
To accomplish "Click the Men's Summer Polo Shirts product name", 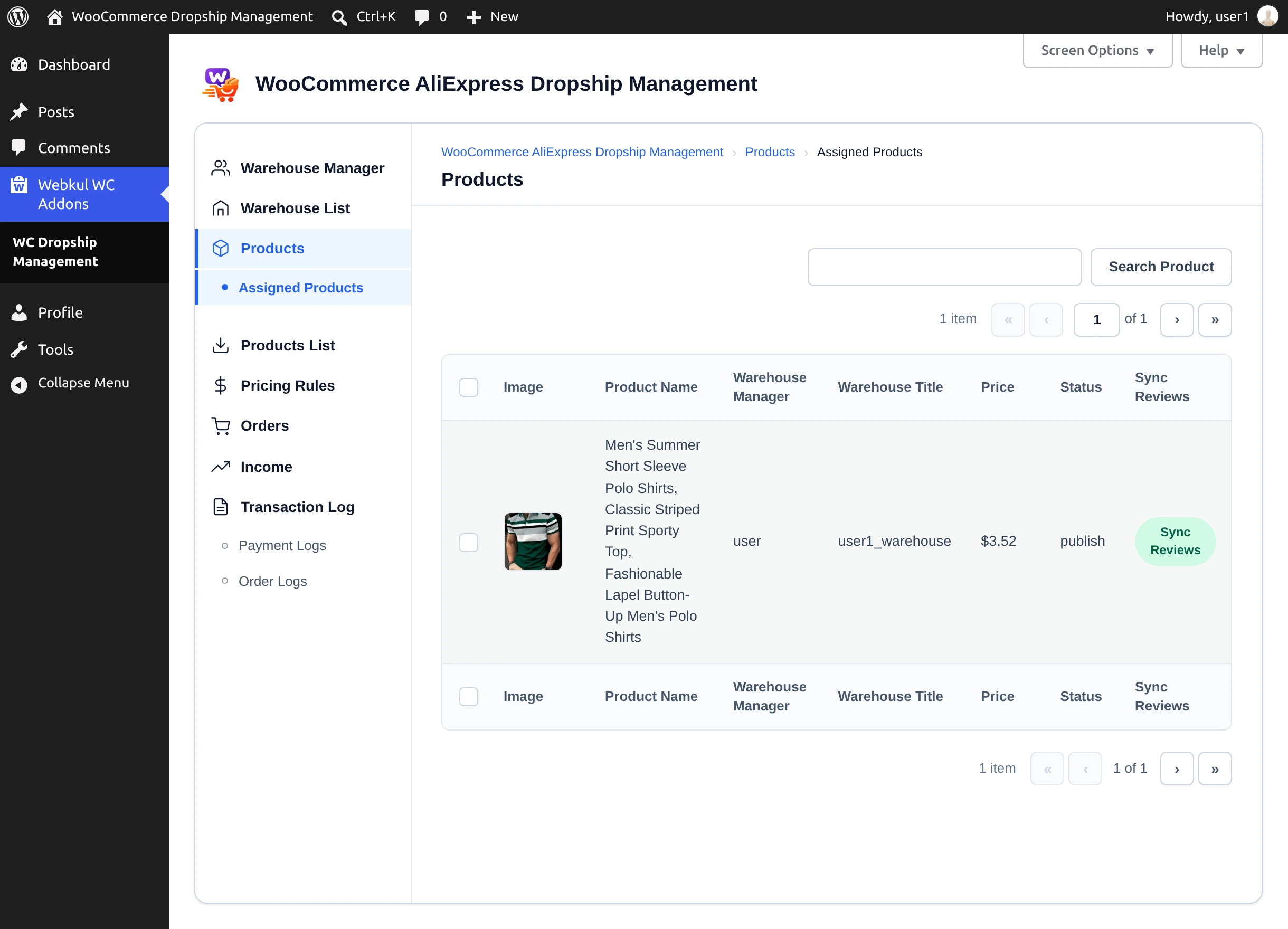I will point(652,541).
